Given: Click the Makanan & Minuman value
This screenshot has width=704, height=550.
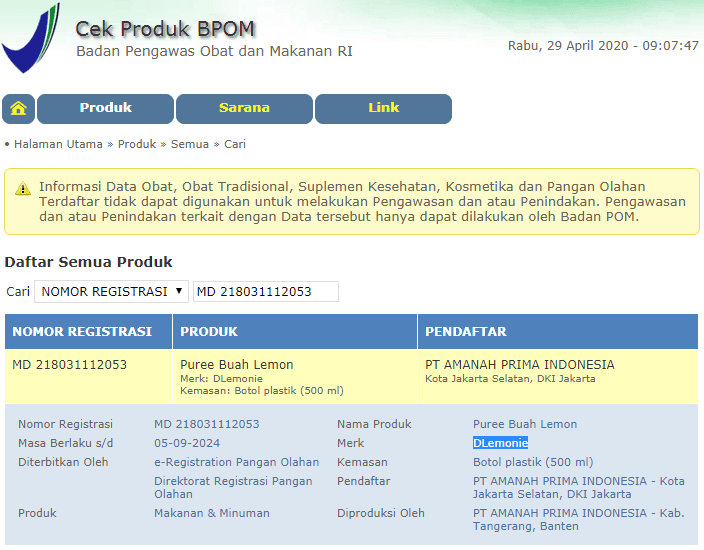Looking at the screenshot, I should click(212, 513).
